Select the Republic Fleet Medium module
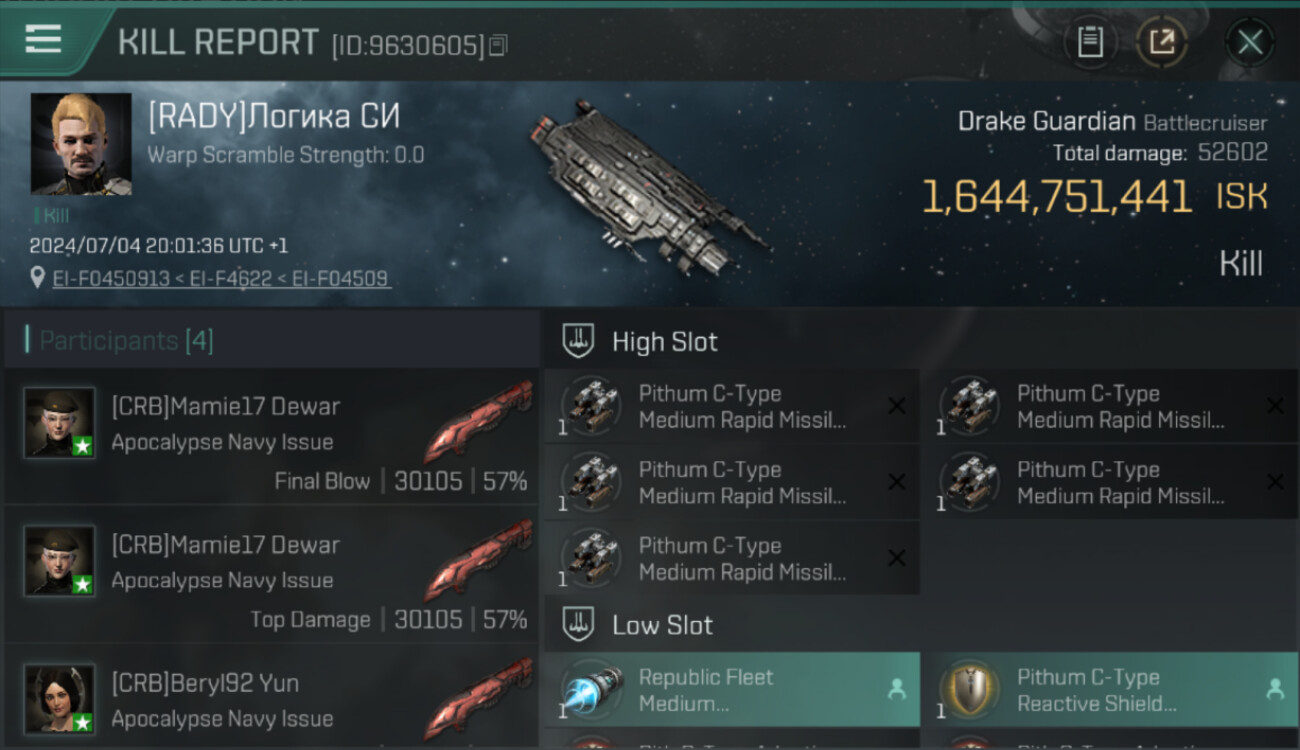Viewport: 1300px width, 750px height. tap(733, 690)
